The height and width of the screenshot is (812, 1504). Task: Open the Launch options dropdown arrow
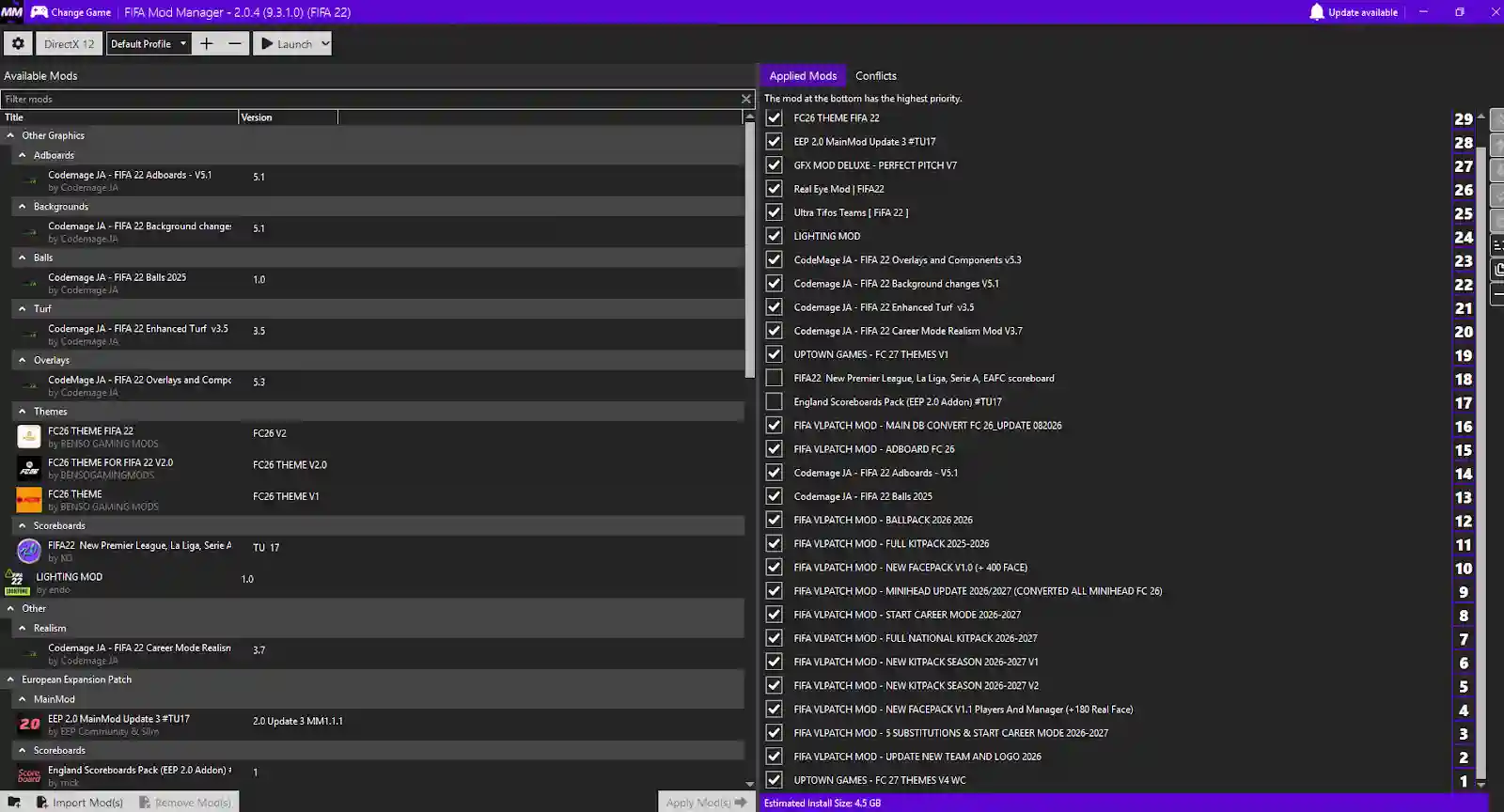tap(325, 43)
